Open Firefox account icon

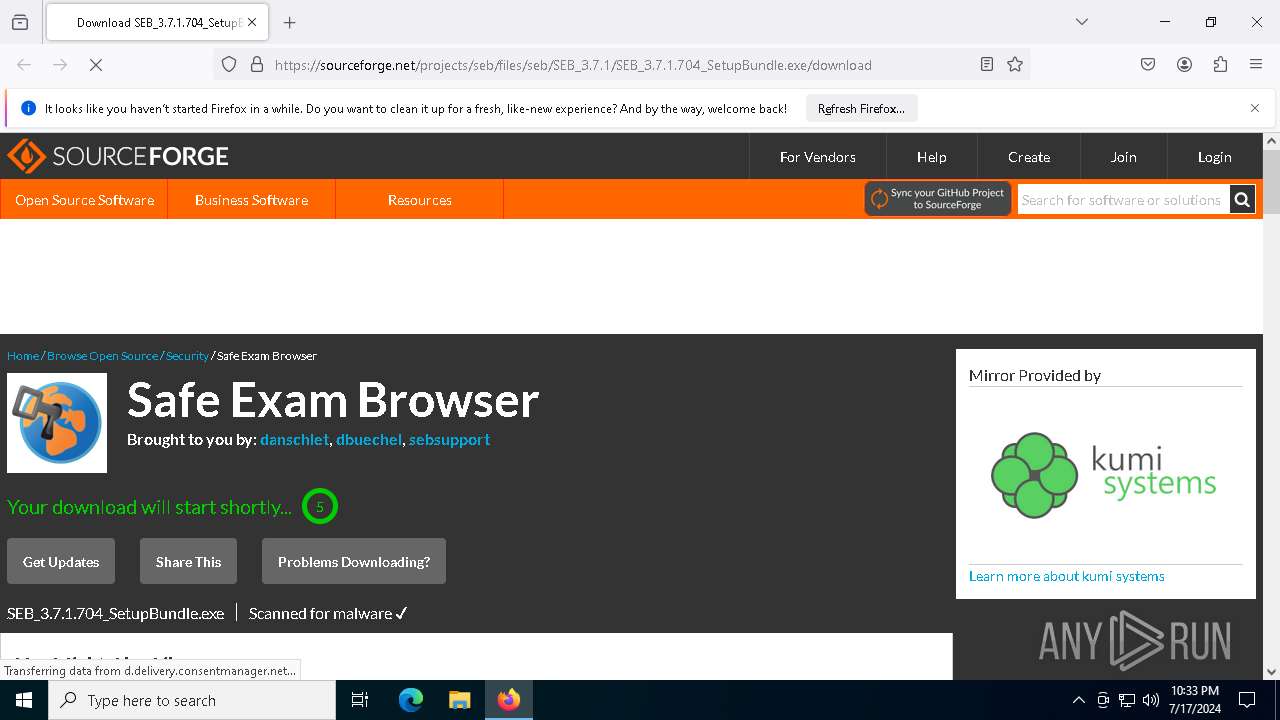tap(1184, 65)
